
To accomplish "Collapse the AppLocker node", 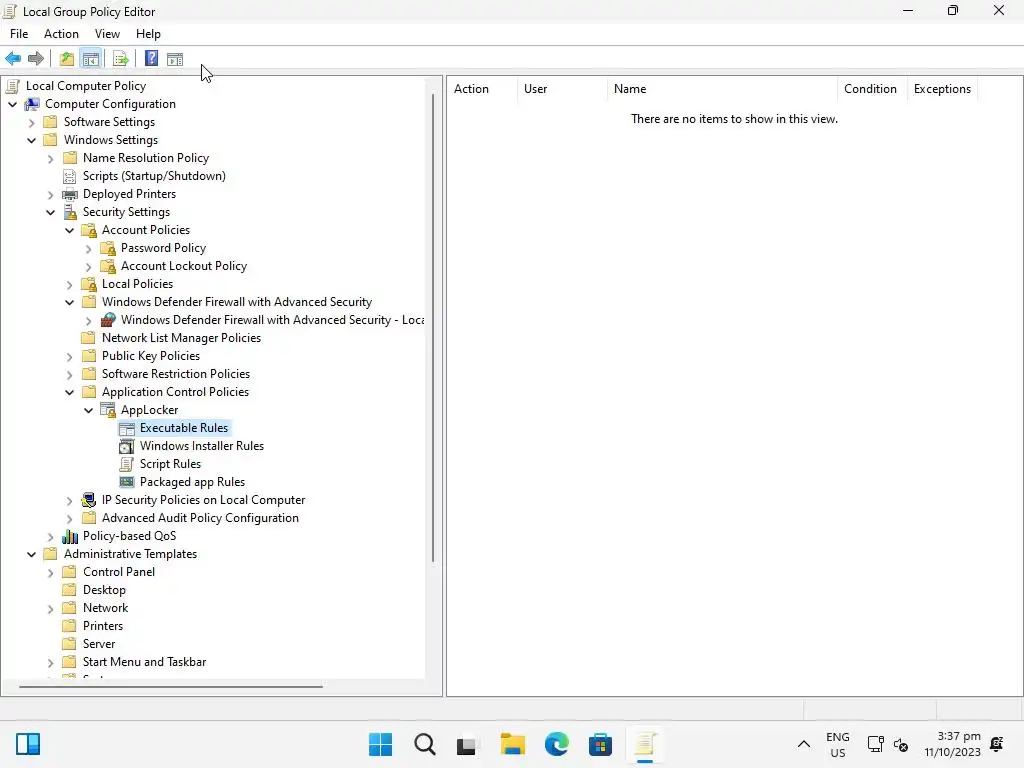I will point(88,410).
